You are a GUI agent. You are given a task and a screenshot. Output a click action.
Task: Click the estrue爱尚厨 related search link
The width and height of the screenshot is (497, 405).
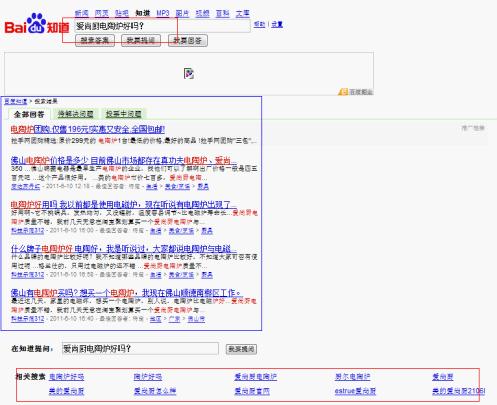[x=355, y=391]
